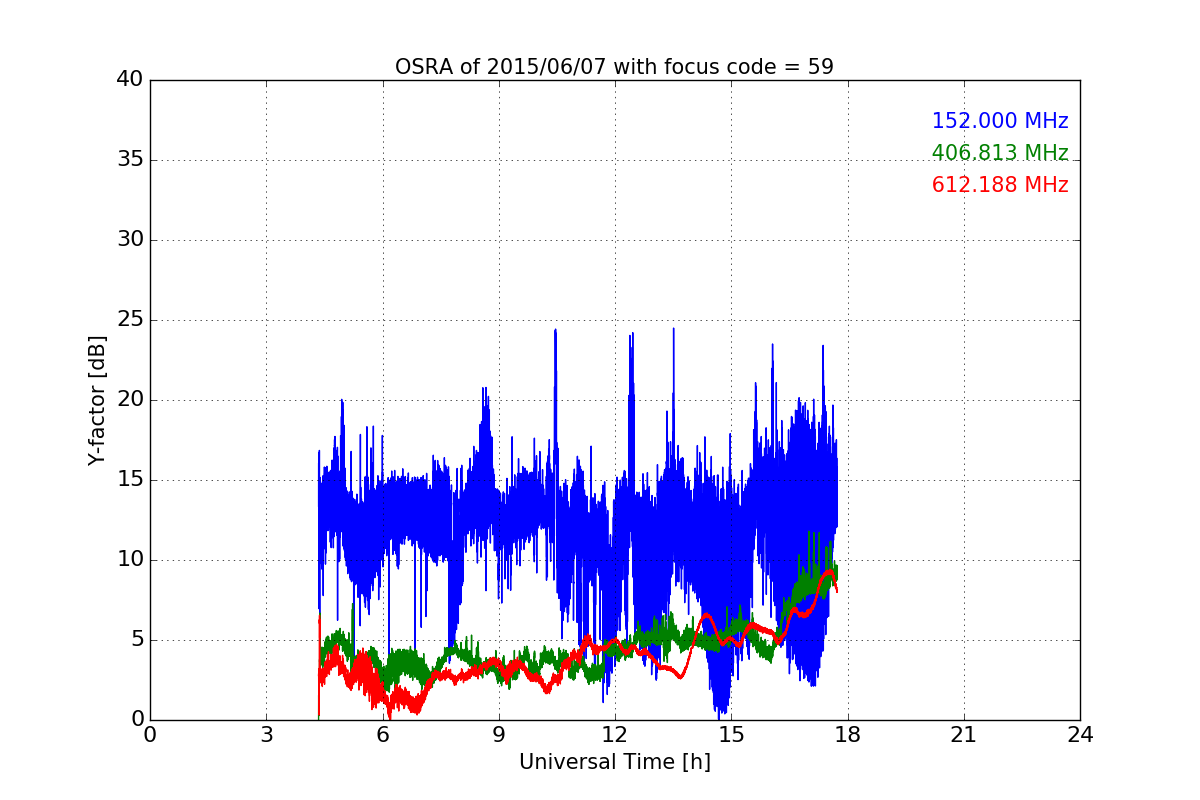Image resolution: width=1200 pixels, height=800 pixels.
Task: Click the x-axis tick label 3
Action: pos(266,735)
